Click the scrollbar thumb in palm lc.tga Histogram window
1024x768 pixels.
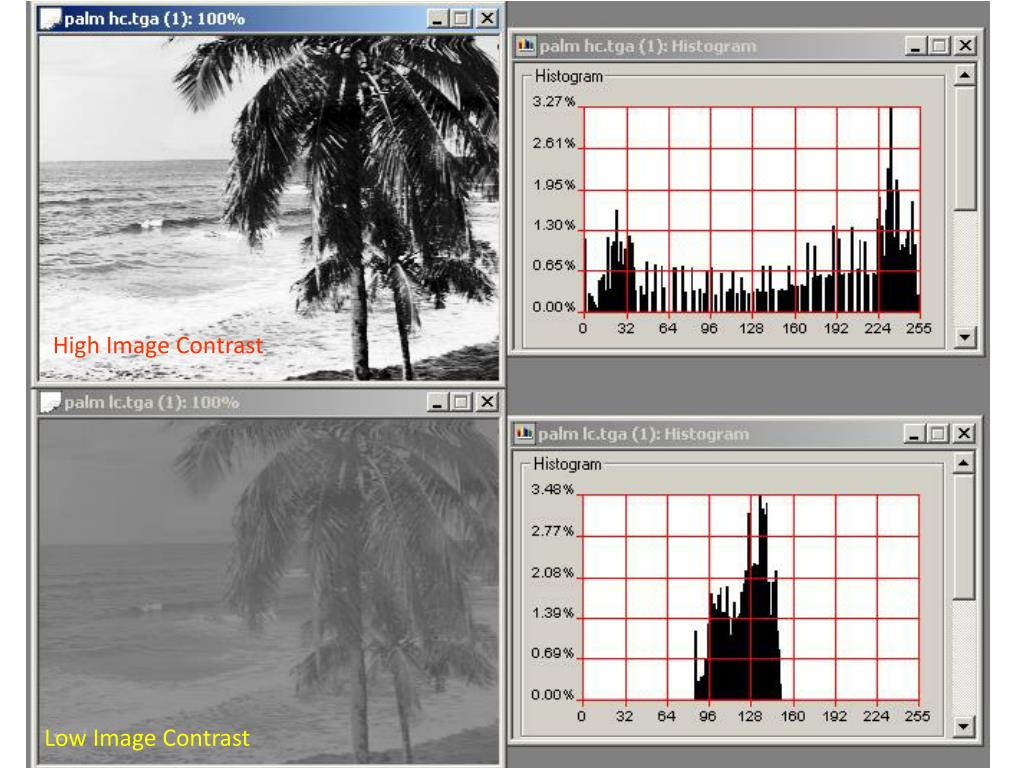[x=963, y=537]
